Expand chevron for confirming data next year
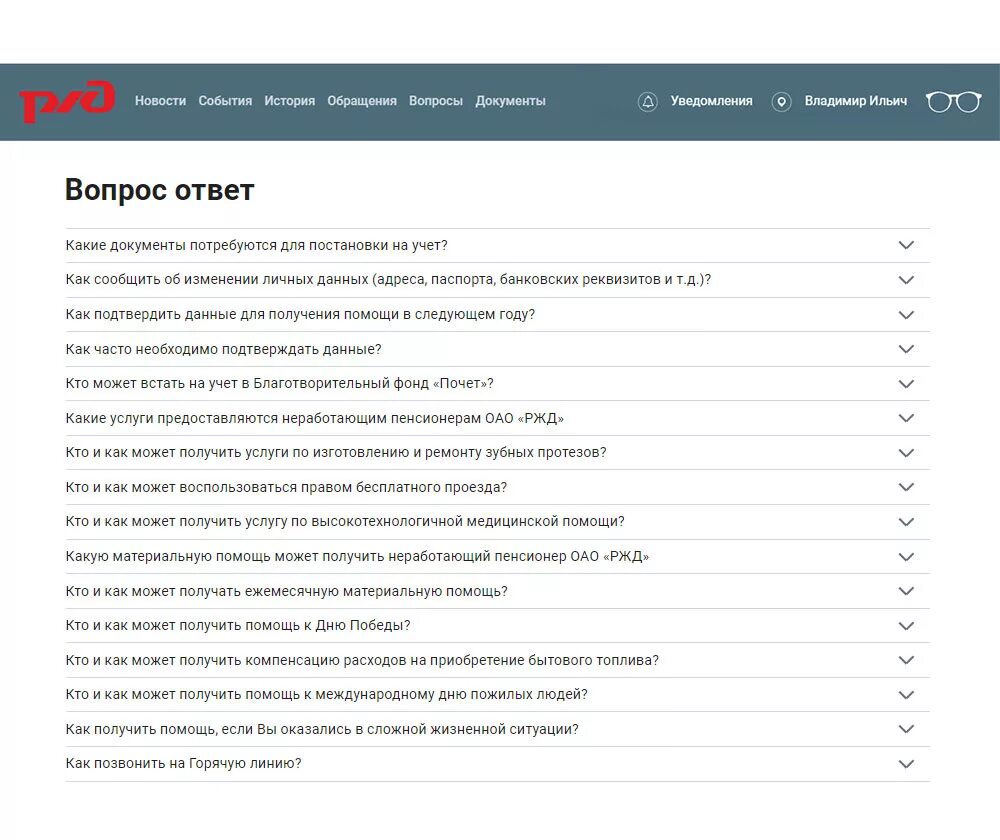Screen dimensions: 1000x840 (x=906, y=314)
